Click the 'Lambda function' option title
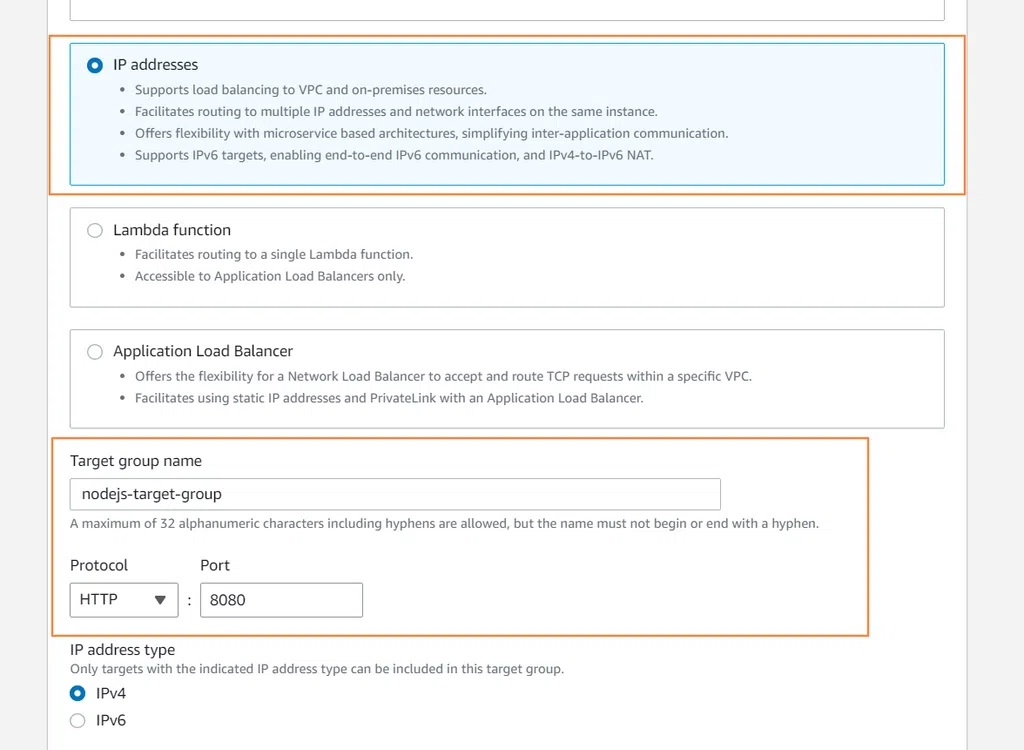The width and height of the screenshot is (1024, 750). 172,230
